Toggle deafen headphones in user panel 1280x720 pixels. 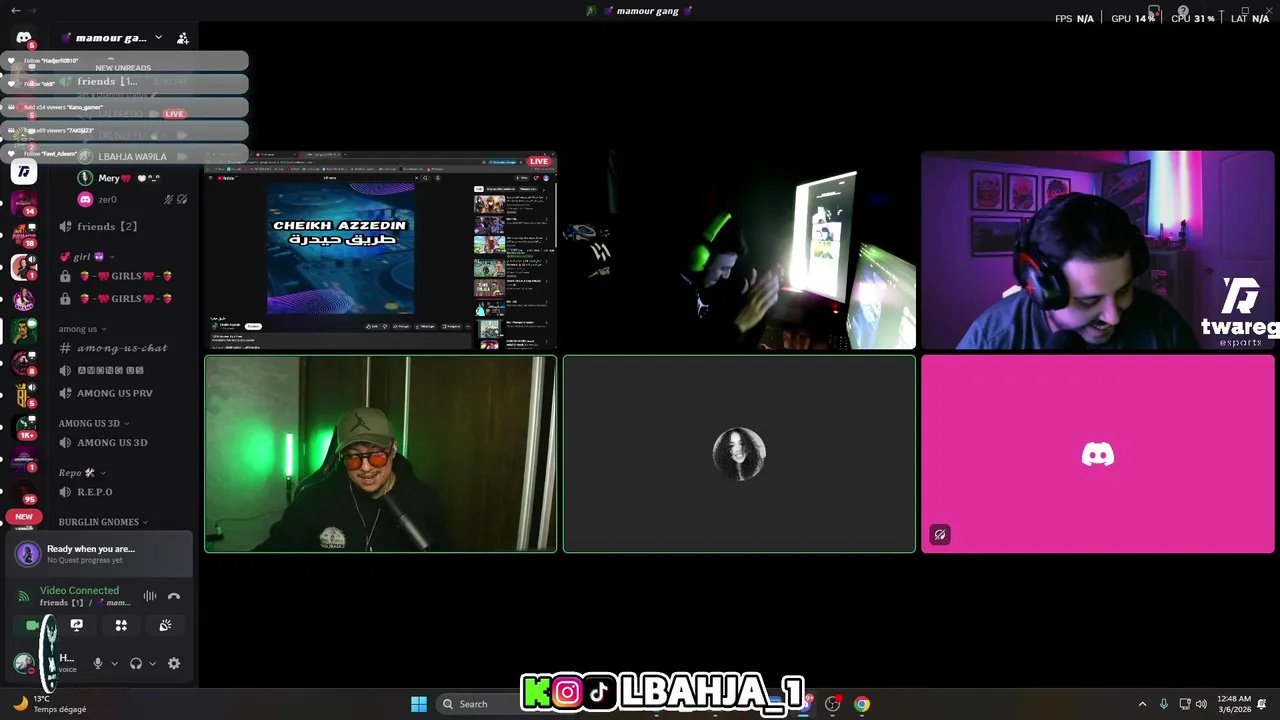click(136, 663)
